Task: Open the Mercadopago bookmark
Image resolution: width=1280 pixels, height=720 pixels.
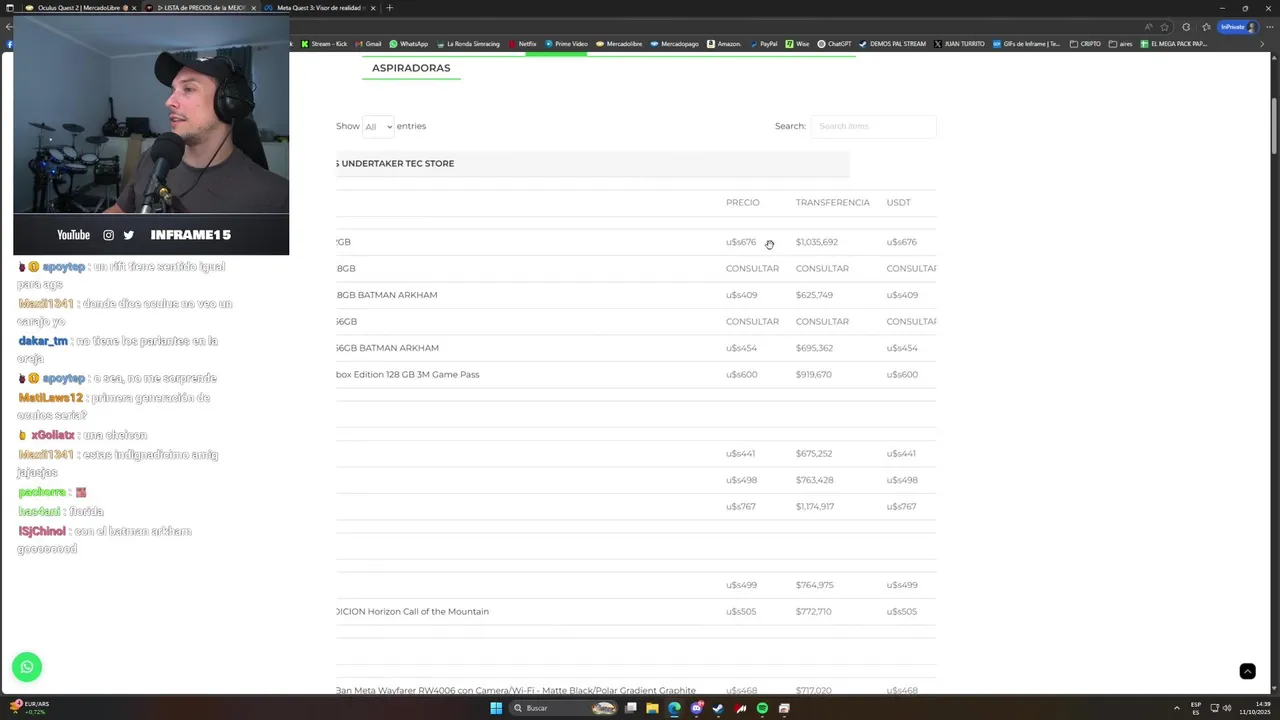Action: click(675, 44)
